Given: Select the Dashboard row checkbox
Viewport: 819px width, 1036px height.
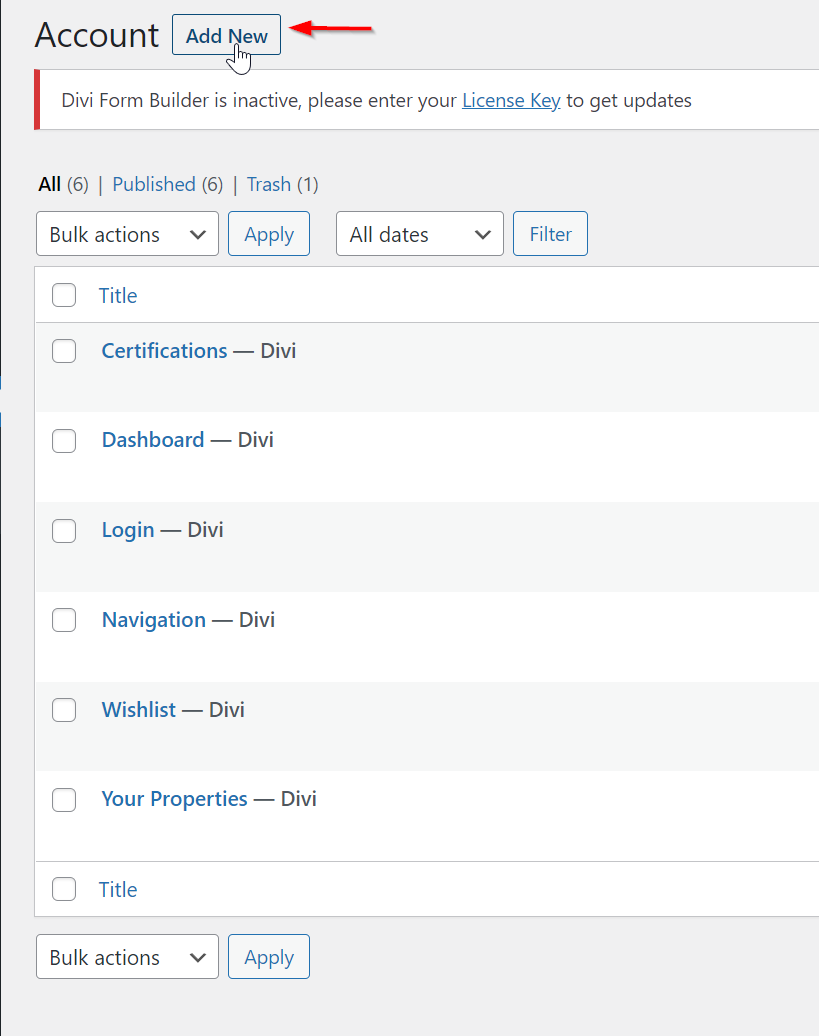Looking at the screenshot, I should [64, 440].
